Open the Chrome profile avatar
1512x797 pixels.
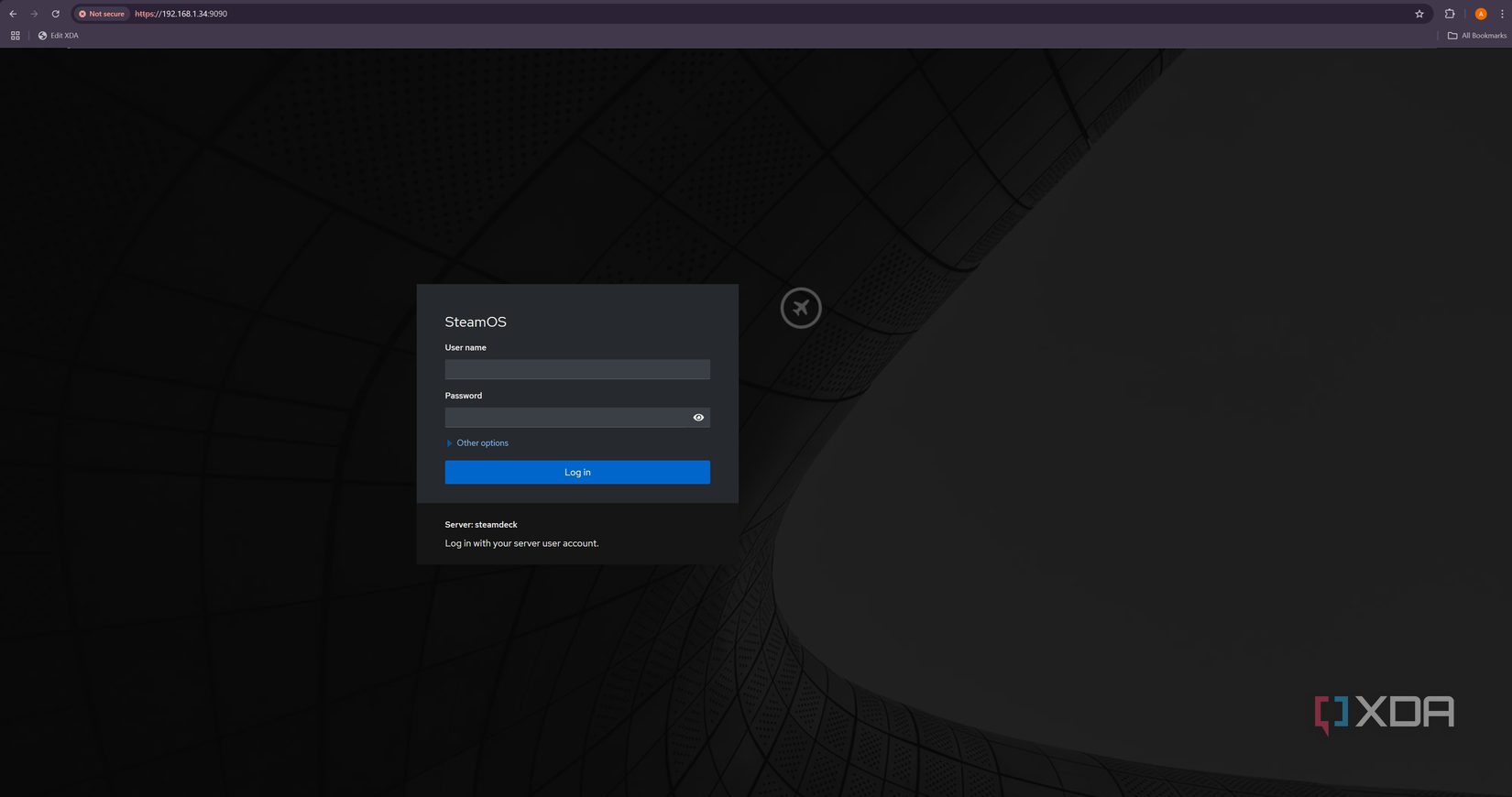click(x=1481, y=14)
